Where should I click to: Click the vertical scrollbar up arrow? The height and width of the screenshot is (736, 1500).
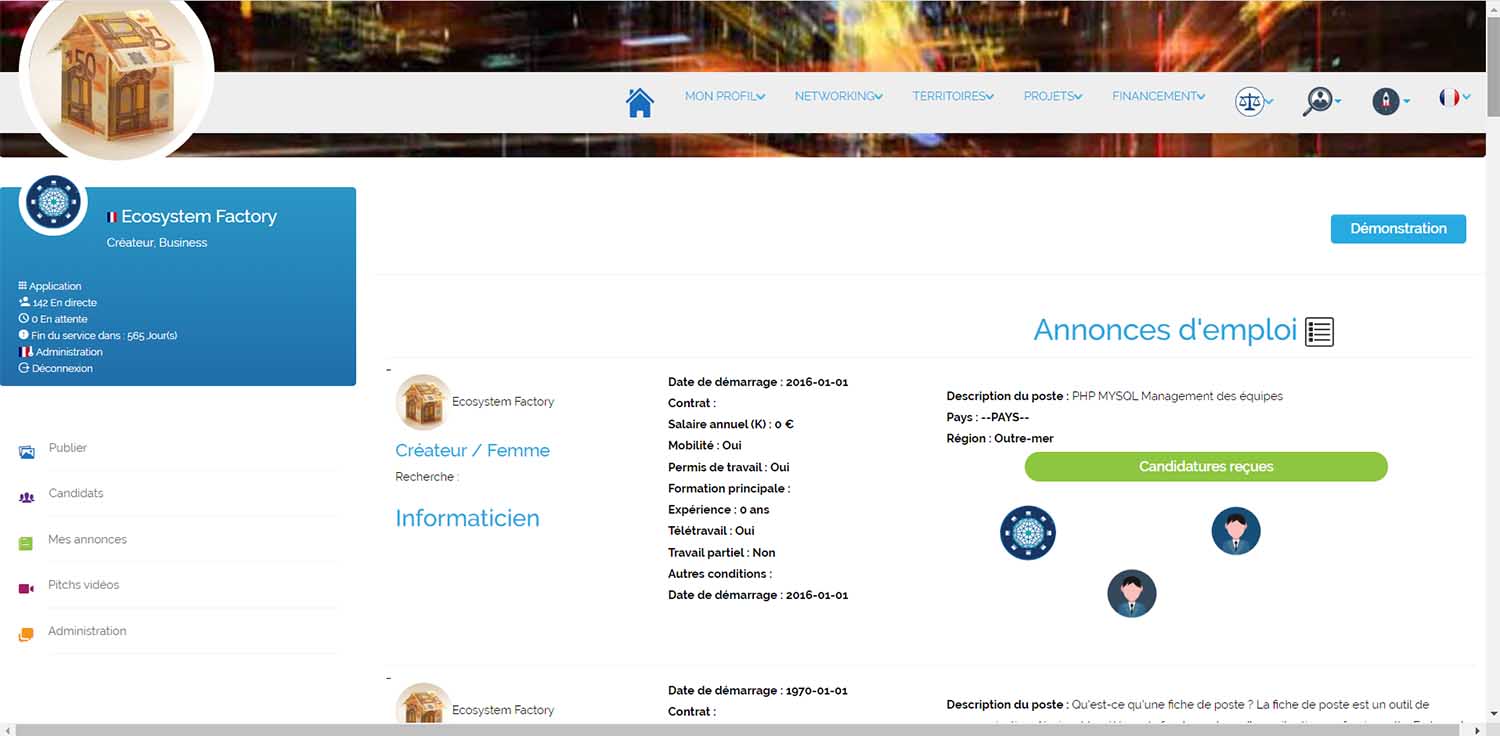point(1492,6)
